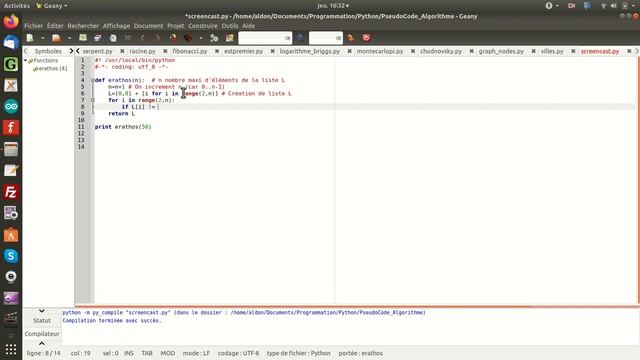
Task: Open Firefox from the dock
Action: [x=11, y=21]
